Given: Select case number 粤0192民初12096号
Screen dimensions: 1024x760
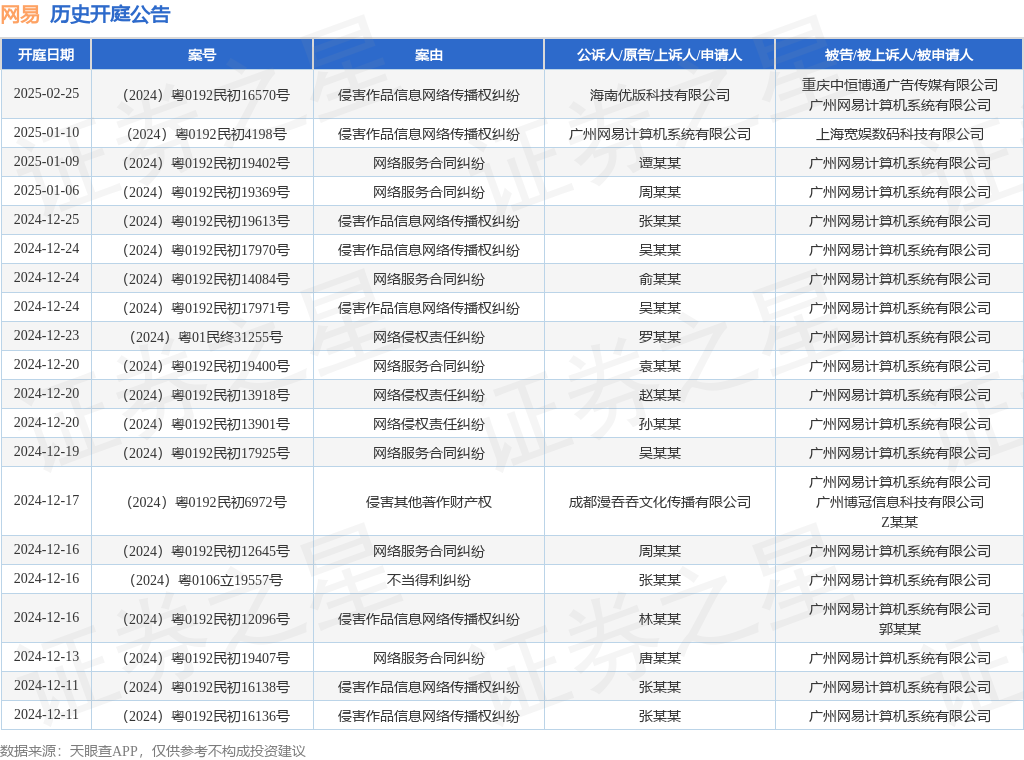Looking at the screenshot, I should pyautogui.click(x=206, y=620).
